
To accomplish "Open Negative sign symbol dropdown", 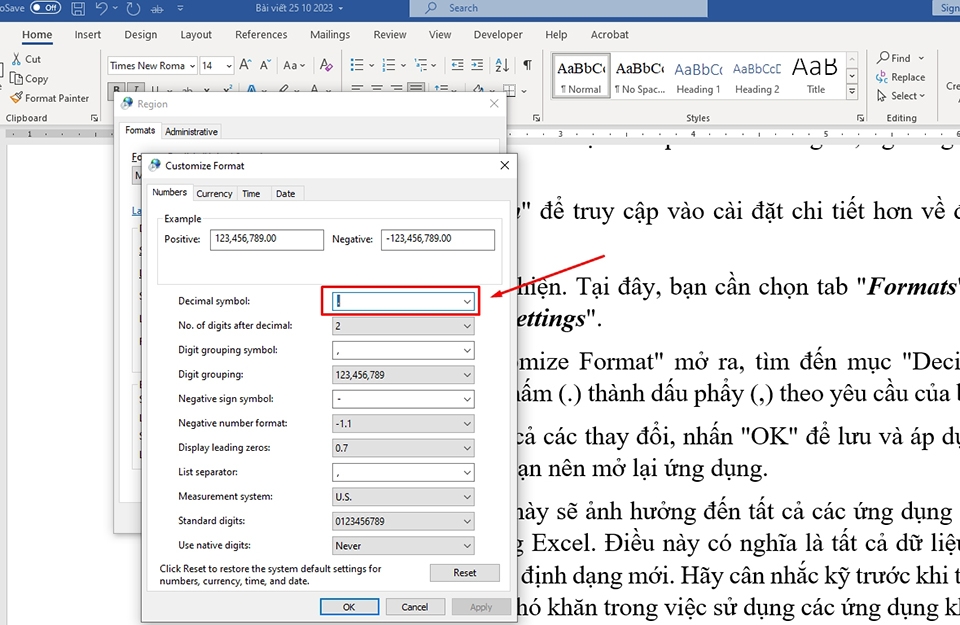I will pos(403,399).
